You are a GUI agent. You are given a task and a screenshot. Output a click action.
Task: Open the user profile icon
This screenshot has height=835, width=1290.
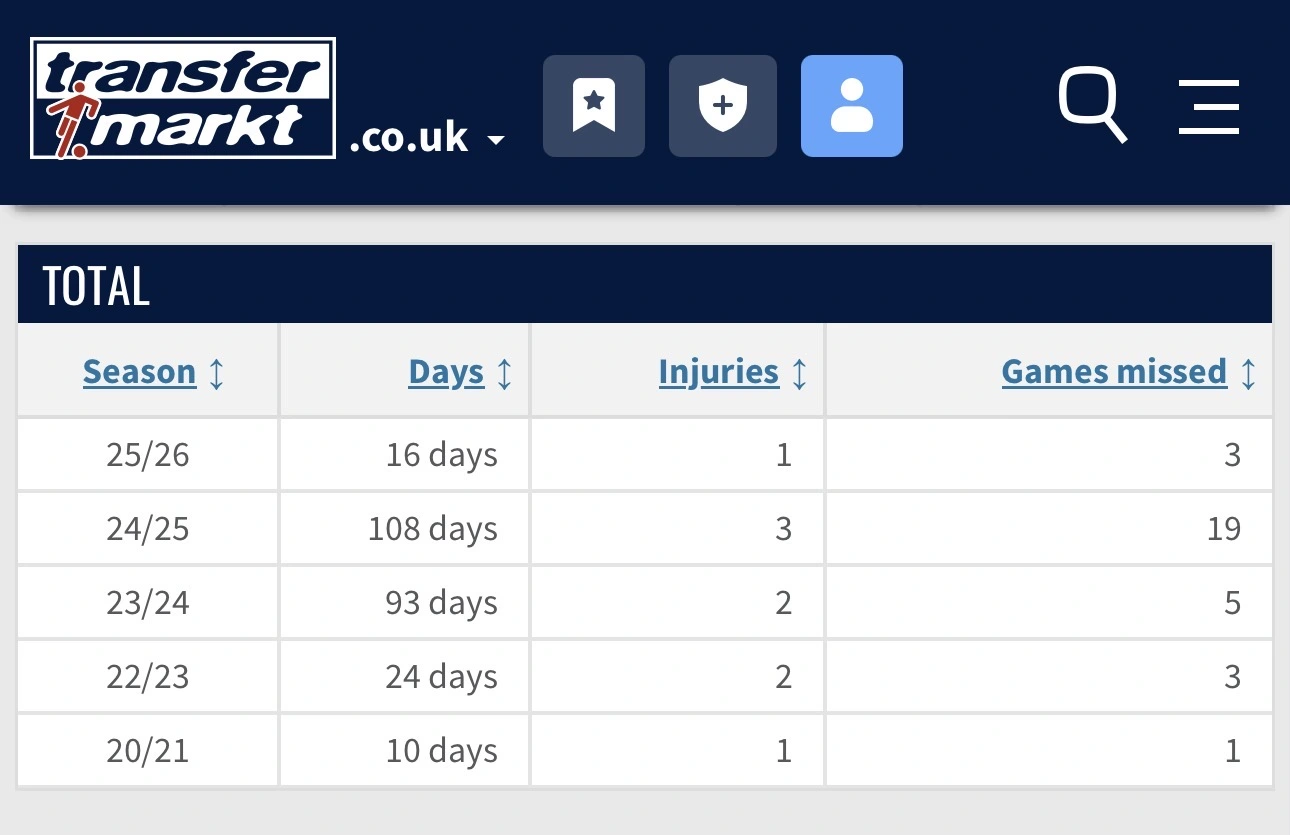tap(852, 106)
